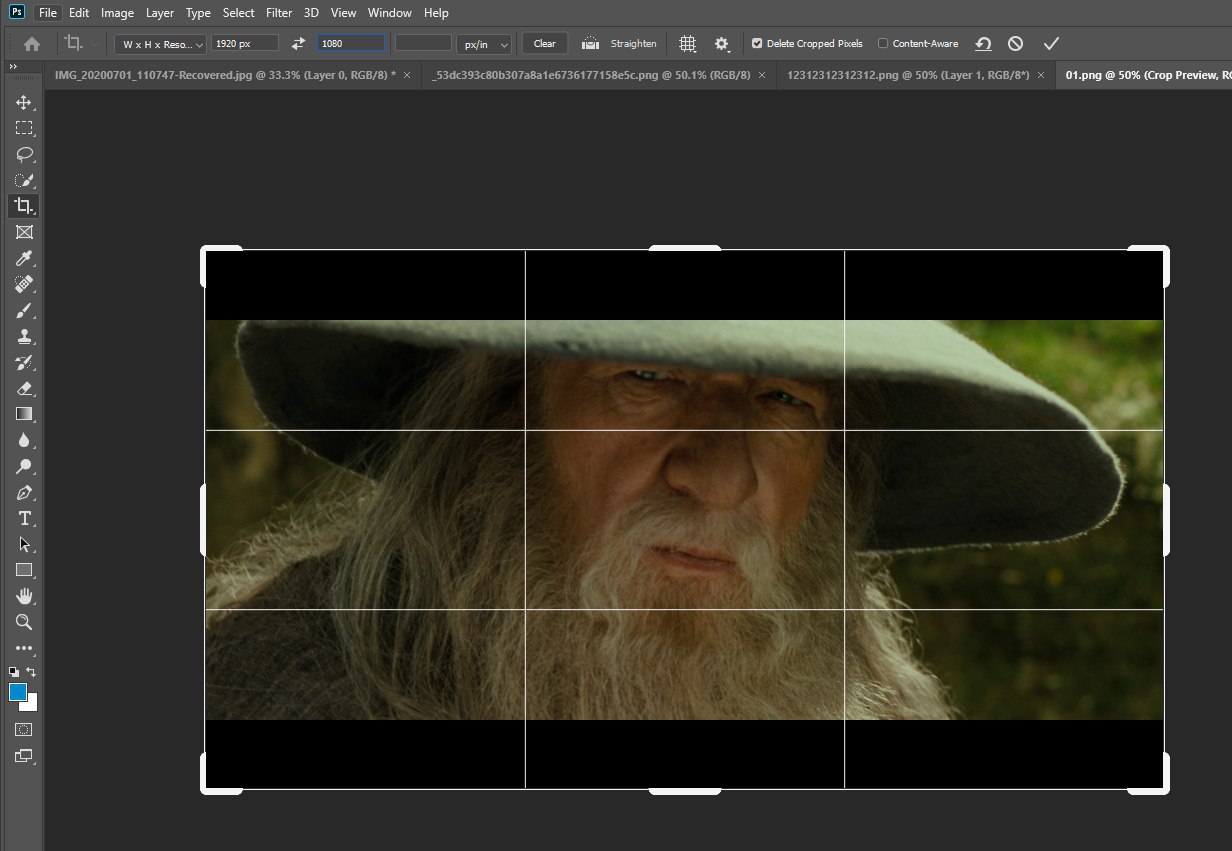Select the Eyedropper tool
Screen dimensions: 1232x851
point(24,258)
